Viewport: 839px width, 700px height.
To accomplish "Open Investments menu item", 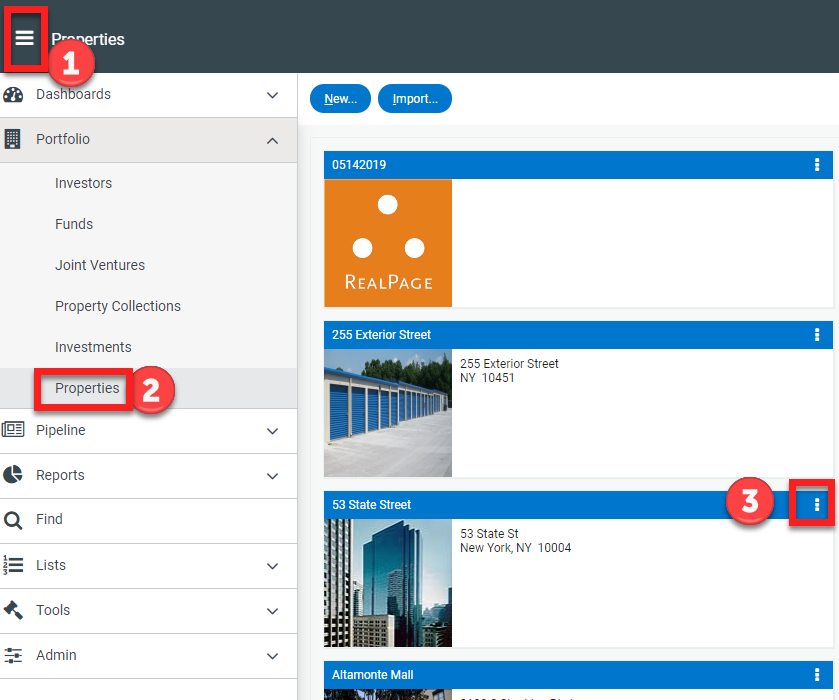I will 93,347.
